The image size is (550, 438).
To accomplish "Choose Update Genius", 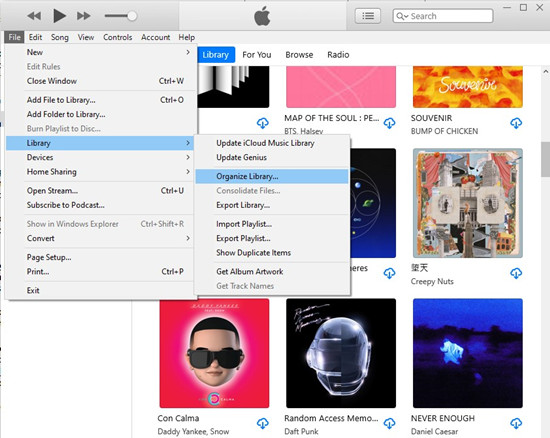I will point(272,157).
